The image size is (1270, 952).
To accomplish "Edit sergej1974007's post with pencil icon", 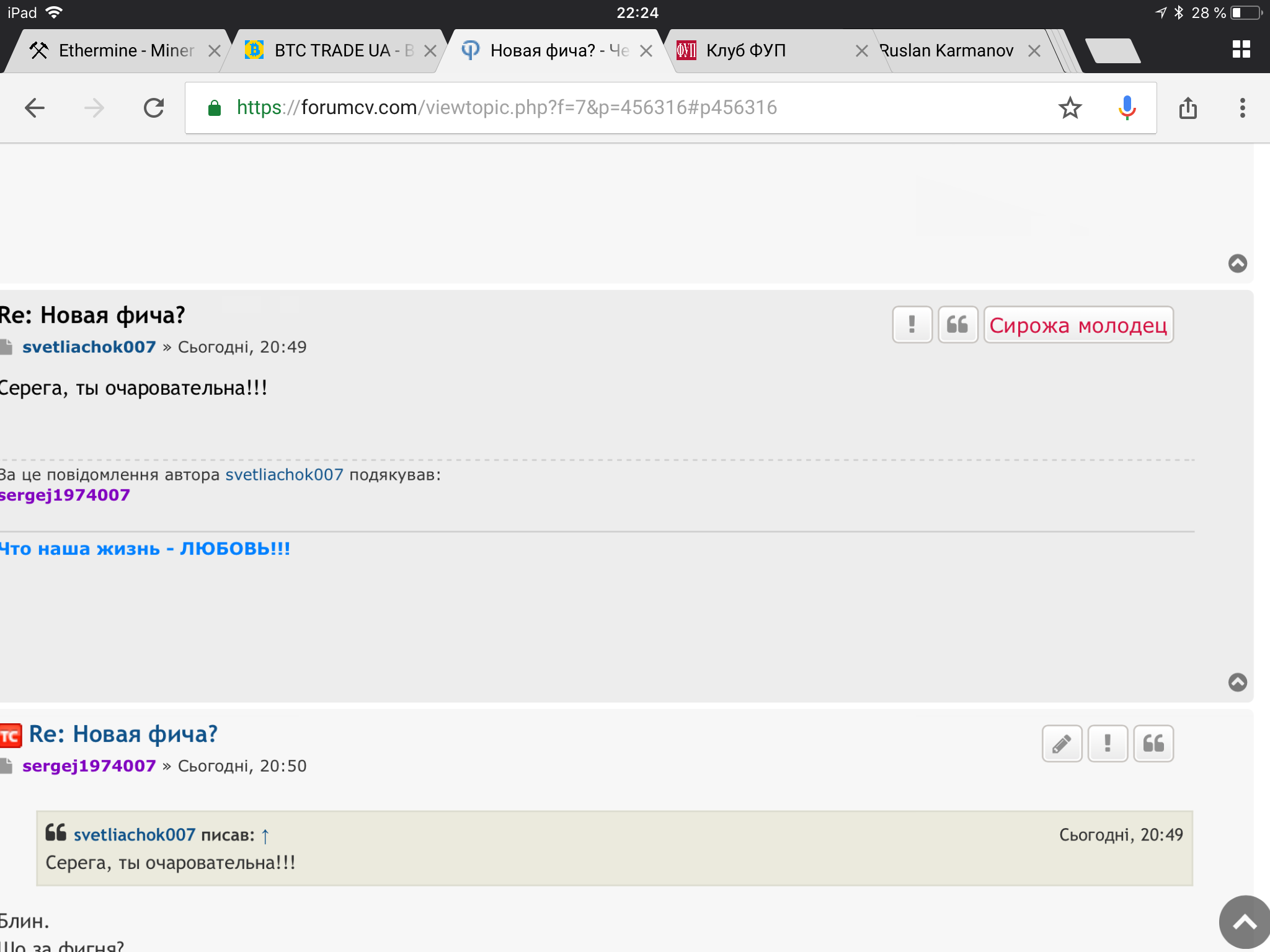I will coord(1062,743).
